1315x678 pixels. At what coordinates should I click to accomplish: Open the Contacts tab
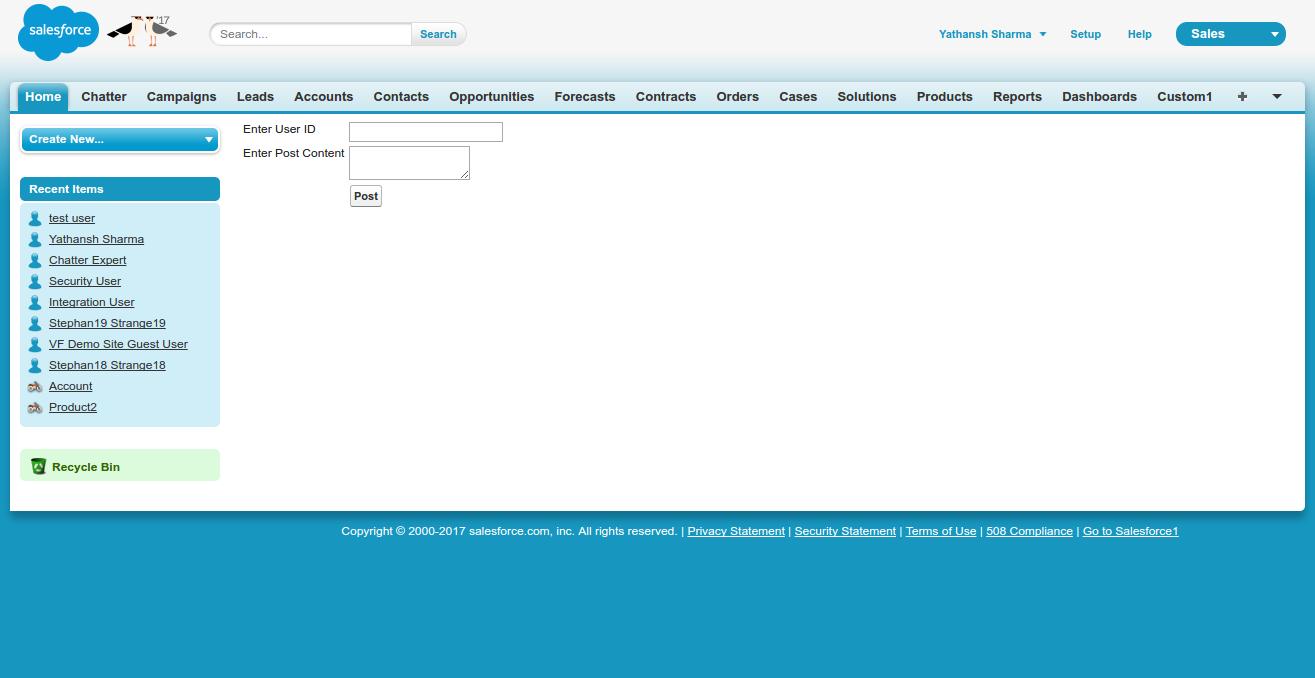click(x=401, y=96)
